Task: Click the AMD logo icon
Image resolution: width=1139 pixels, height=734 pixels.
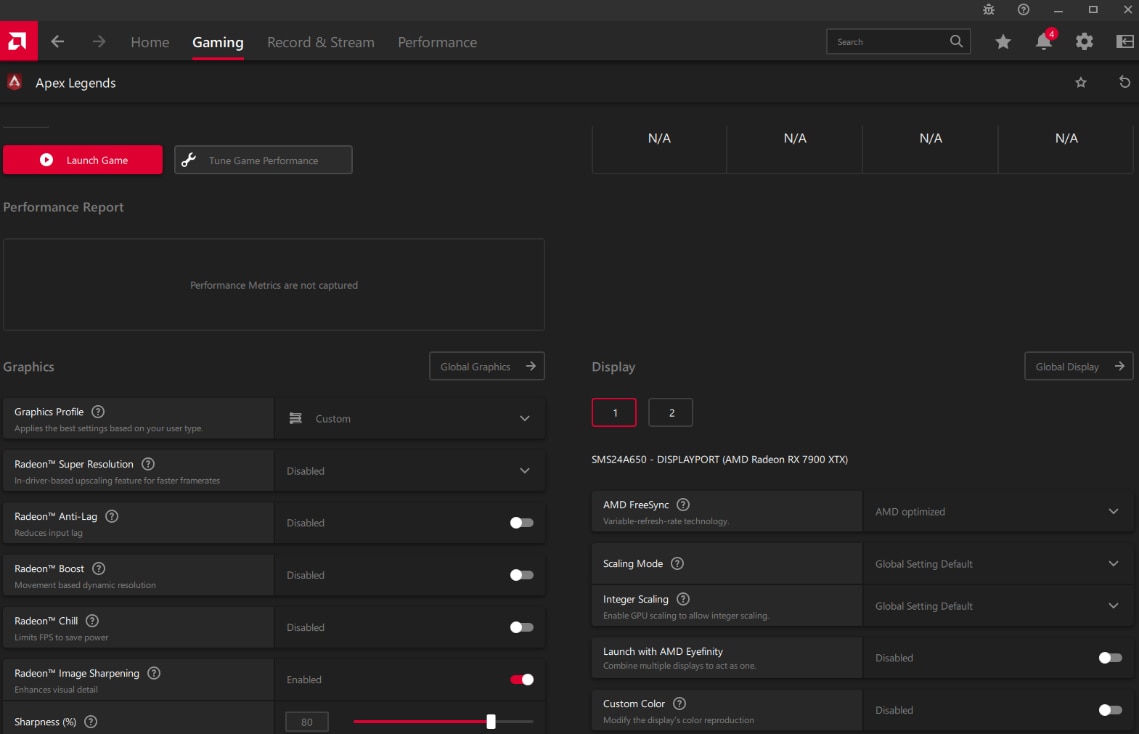Action: [x=18, y=41]
